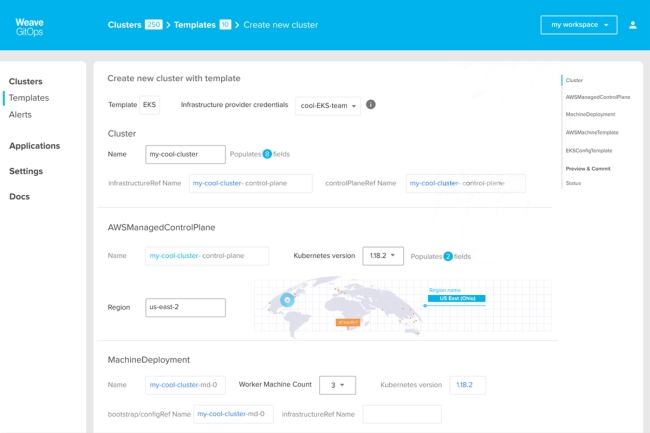Image resolution: width=650 pixels, height=433 pixels.
Task: Click the credentials info icon
Action: coord(371,105)
